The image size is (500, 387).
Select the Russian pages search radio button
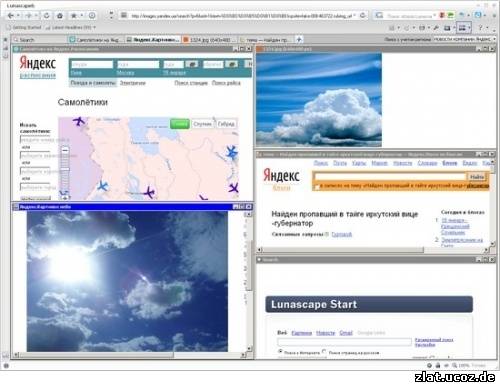click(x=324, y=351)
